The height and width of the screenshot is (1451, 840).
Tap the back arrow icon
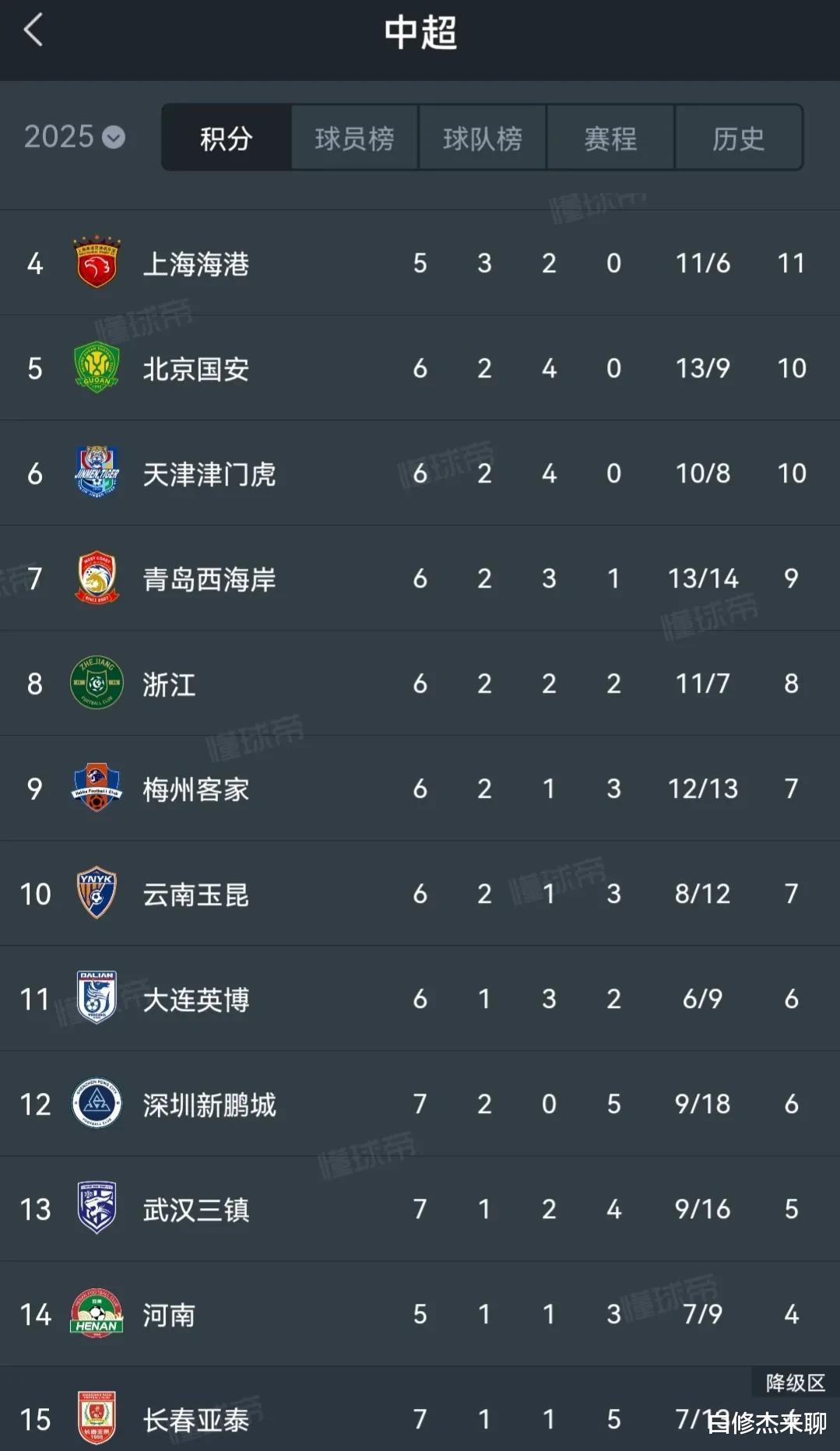33,32
